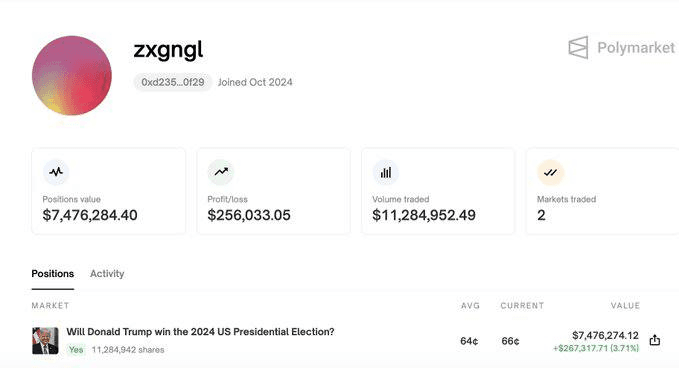Viewport: 679px width, 368px height.
Task: Copy wallet address 0xd235...0f29
Action: (173, 82)
